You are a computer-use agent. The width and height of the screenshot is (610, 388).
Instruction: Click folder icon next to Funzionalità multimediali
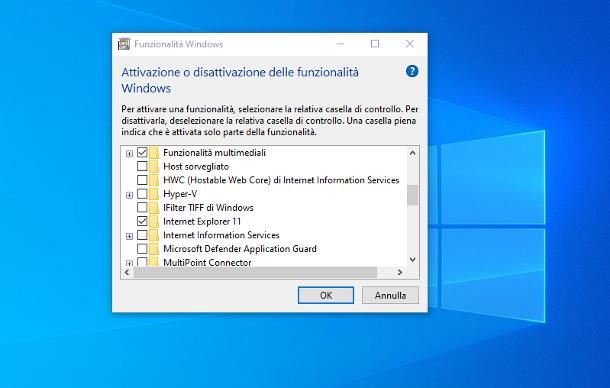(154, 153)
